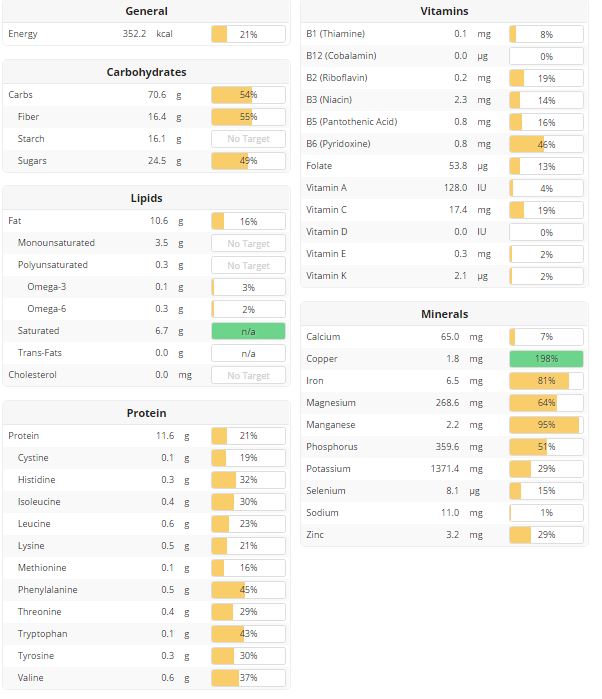Select the Vitamin C nutrient label
The image size is (602, 699).
click(326, 210)
